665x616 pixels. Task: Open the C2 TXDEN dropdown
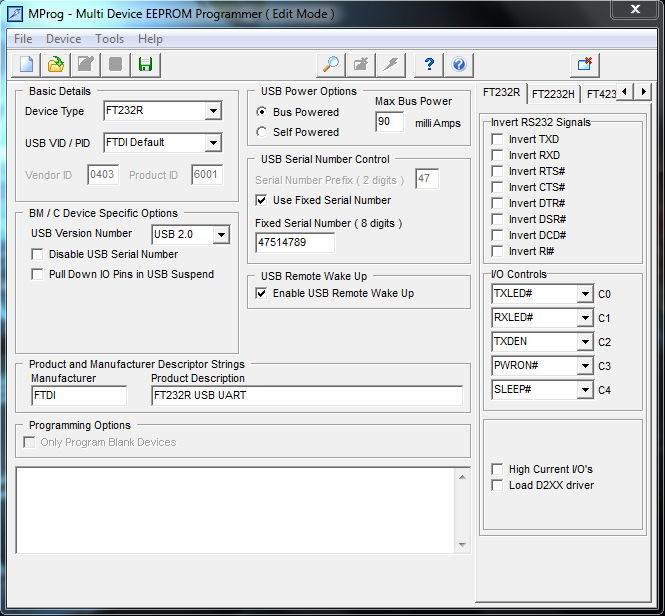pyautogui.click(x=585, y=342)
